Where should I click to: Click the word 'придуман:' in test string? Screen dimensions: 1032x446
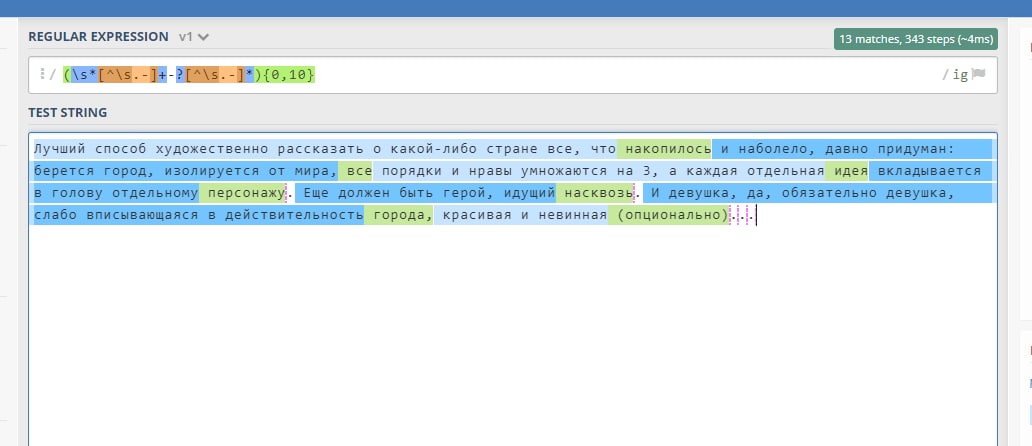coord(916,149)
